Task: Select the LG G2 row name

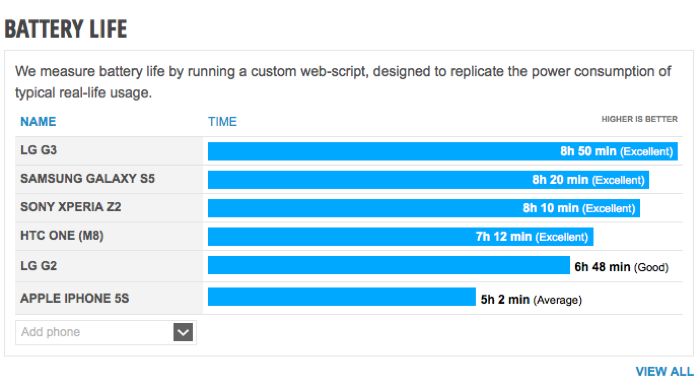Action: [38, 266]
